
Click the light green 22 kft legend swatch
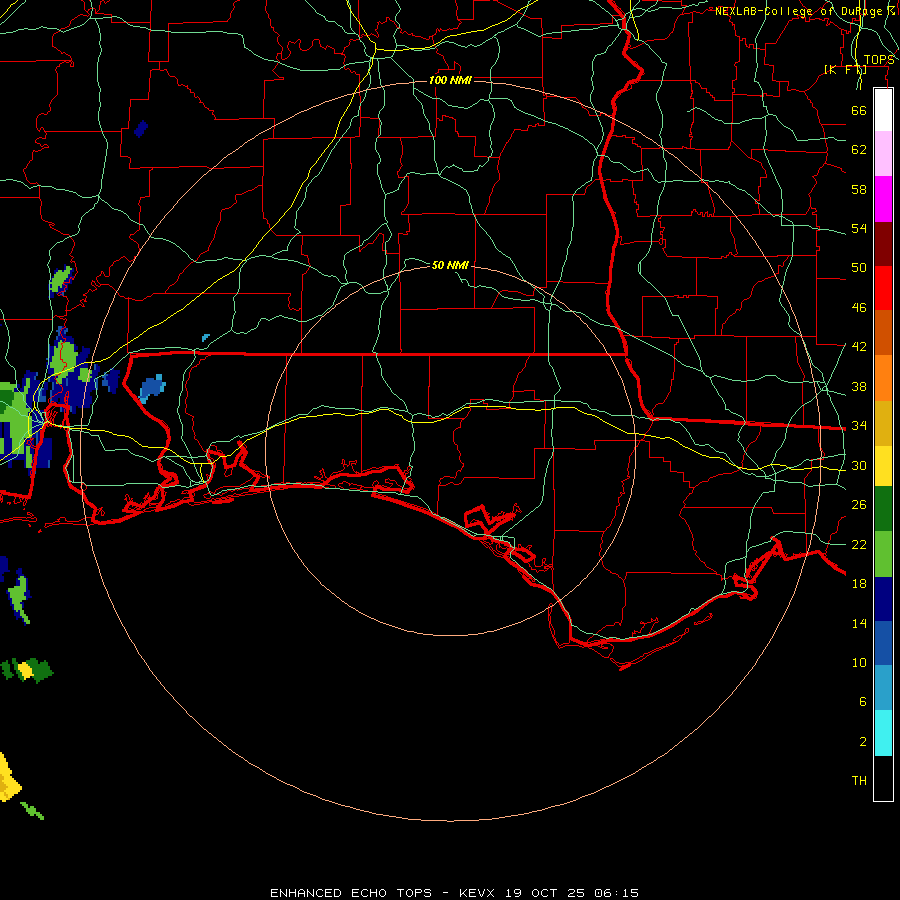click(x=883, y=554)
